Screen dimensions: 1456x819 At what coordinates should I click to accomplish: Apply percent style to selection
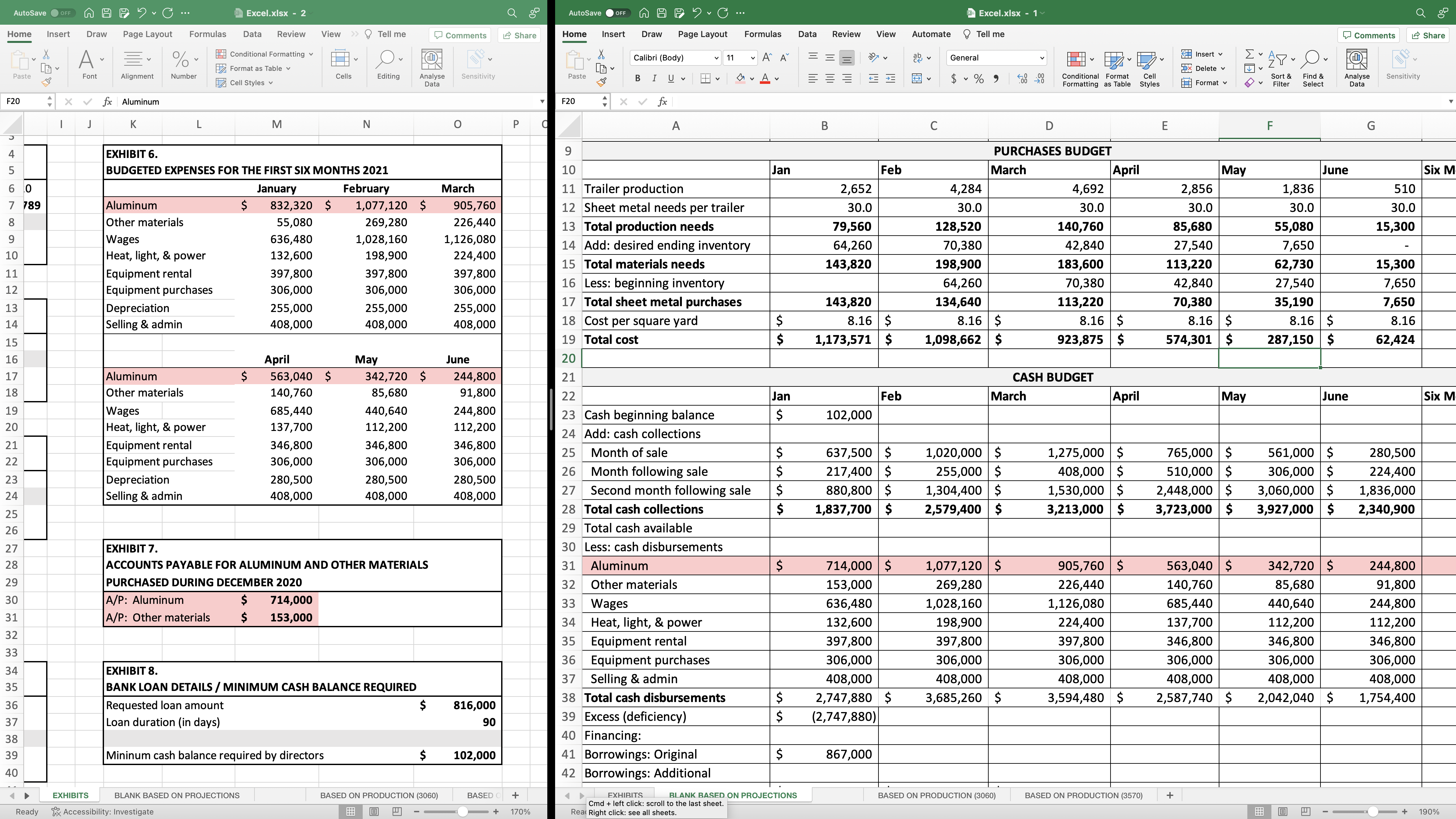(x=979, y=79)
